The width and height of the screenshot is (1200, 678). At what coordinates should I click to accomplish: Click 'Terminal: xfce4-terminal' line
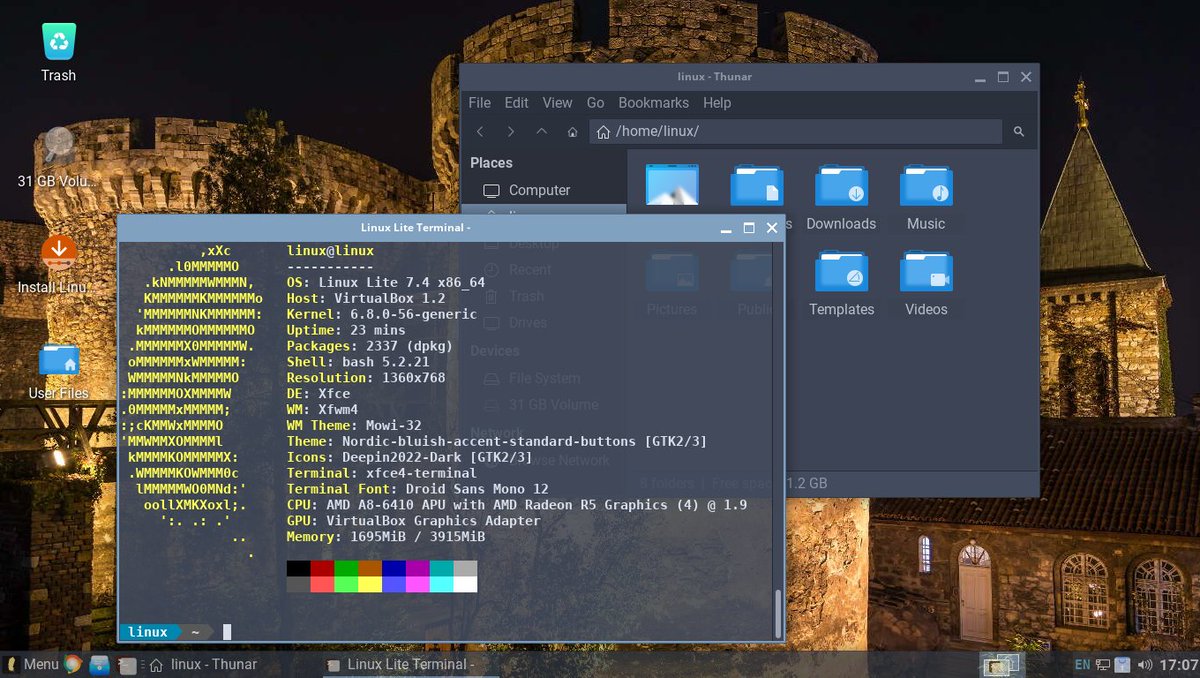tap(382, 473)
